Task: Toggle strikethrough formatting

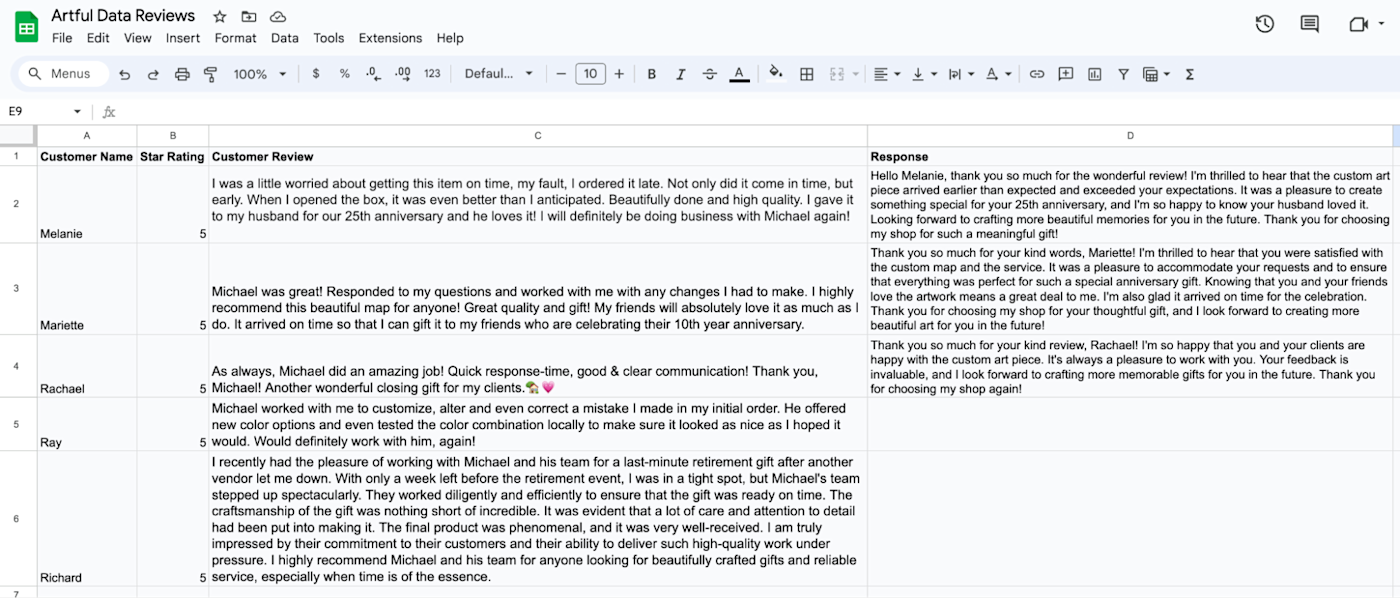Action: pos(710,74)
